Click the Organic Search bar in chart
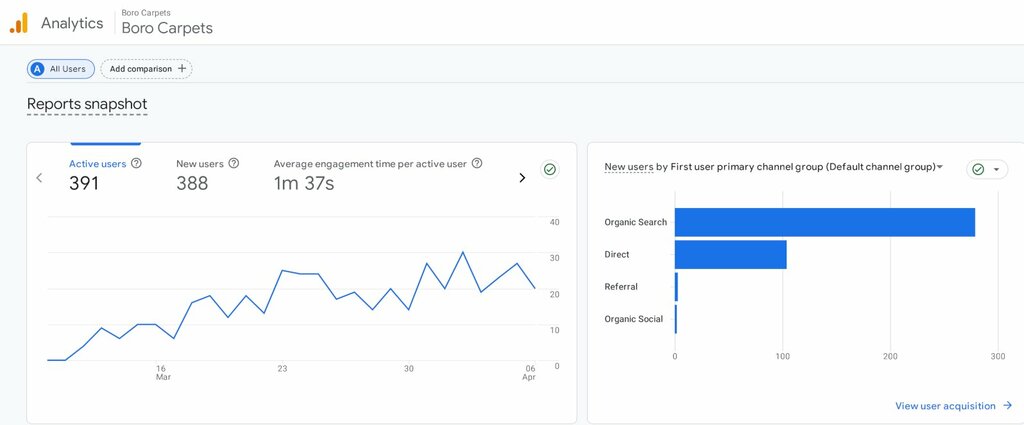The width and height of the screenshot is (1024, 425). coord(824,222)
